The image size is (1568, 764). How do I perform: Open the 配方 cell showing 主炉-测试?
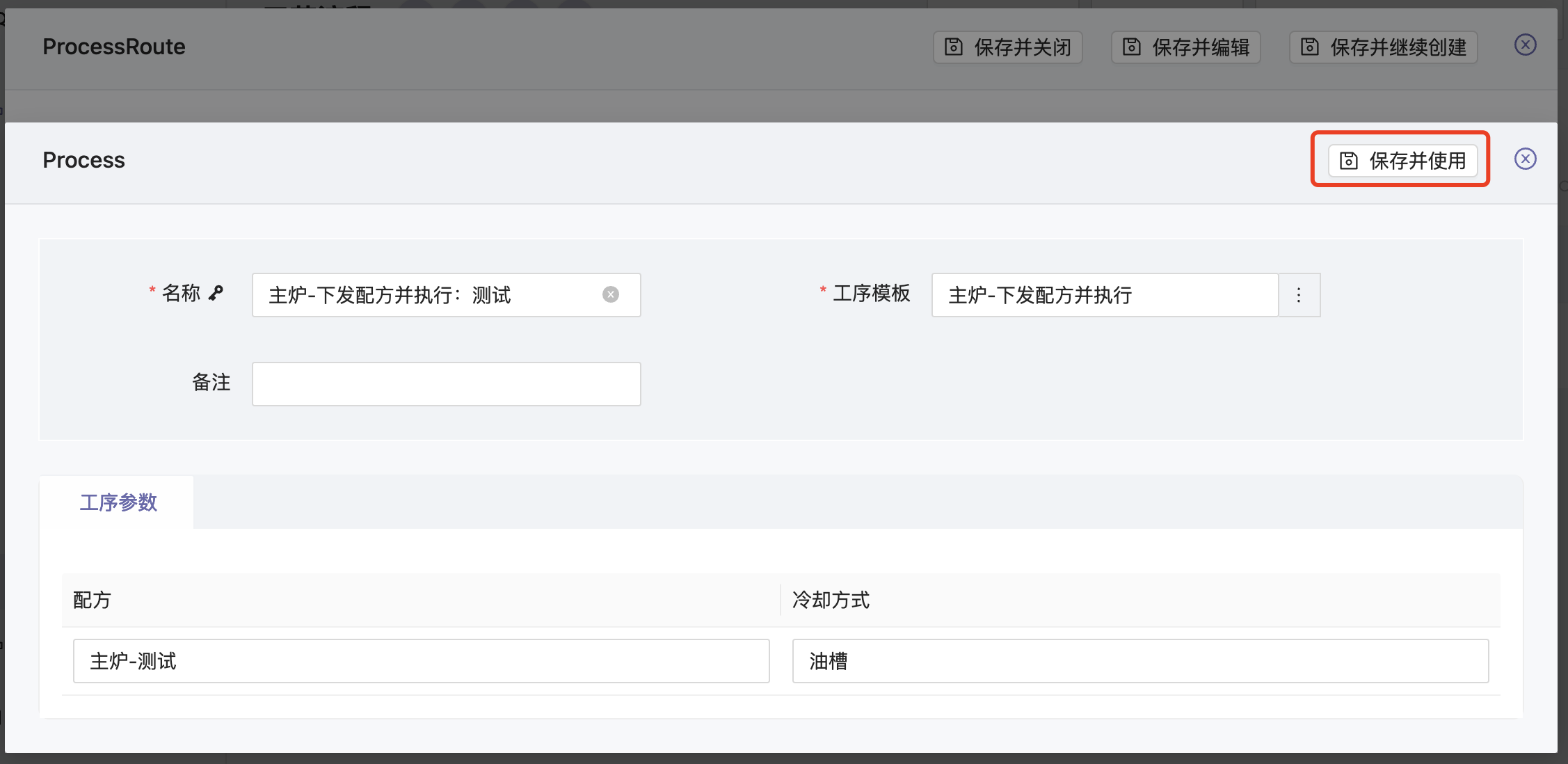(x=421, y=661)
